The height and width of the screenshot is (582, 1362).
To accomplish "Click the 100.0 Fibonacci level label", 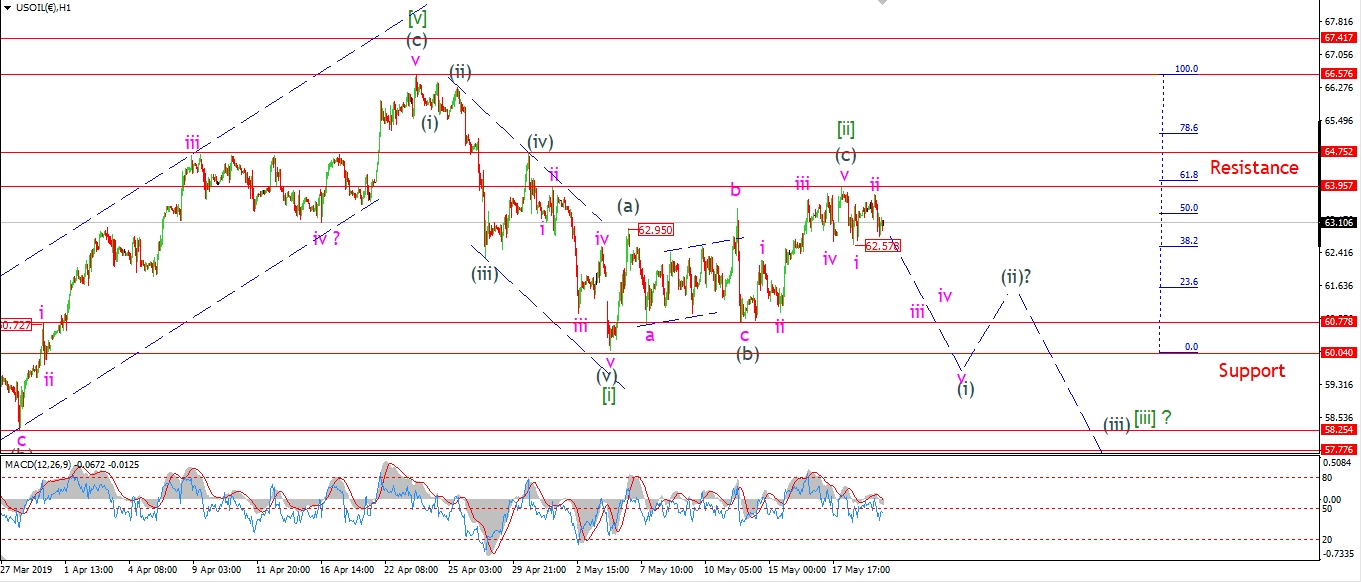I will (x=1186, y=69).
